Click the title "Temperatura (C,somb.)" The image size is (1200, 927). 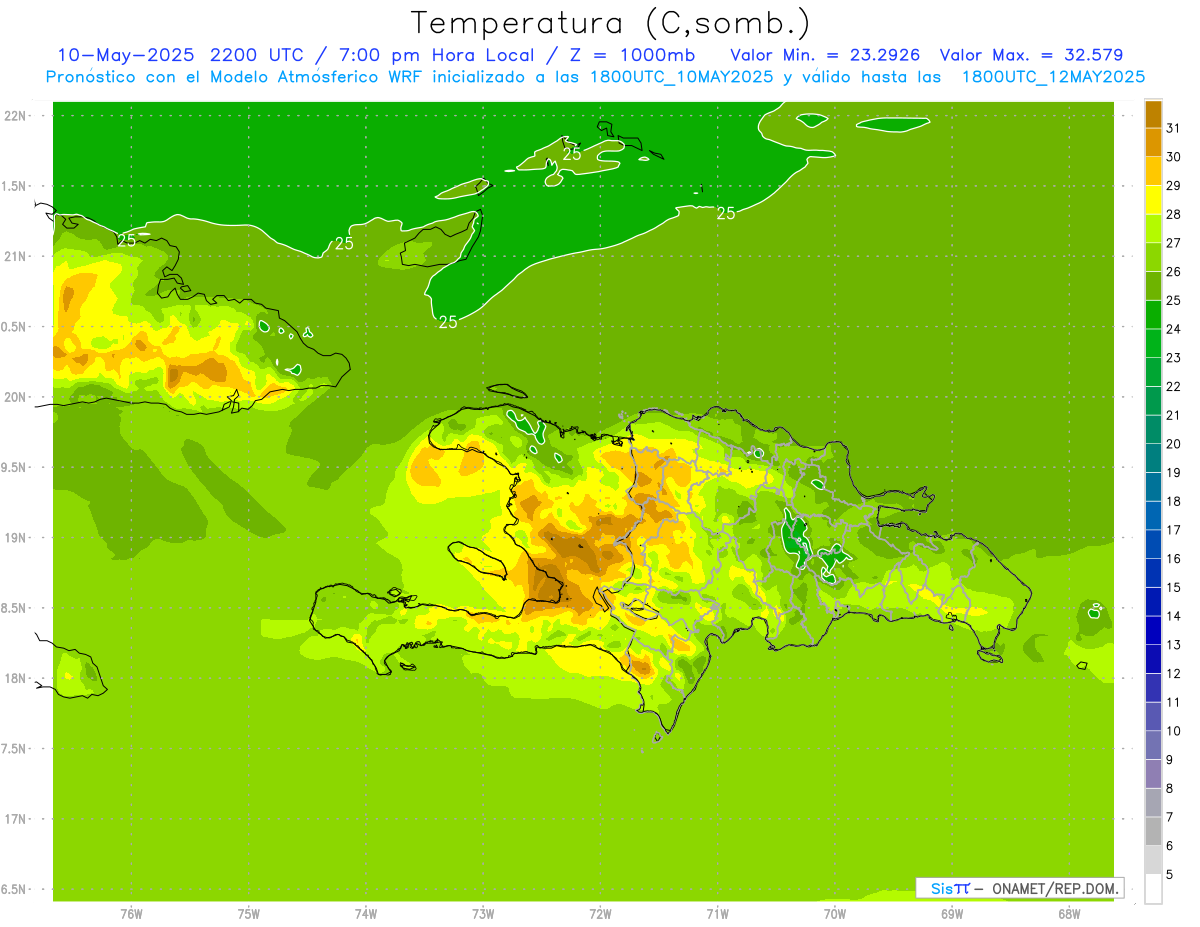[611, 23]
